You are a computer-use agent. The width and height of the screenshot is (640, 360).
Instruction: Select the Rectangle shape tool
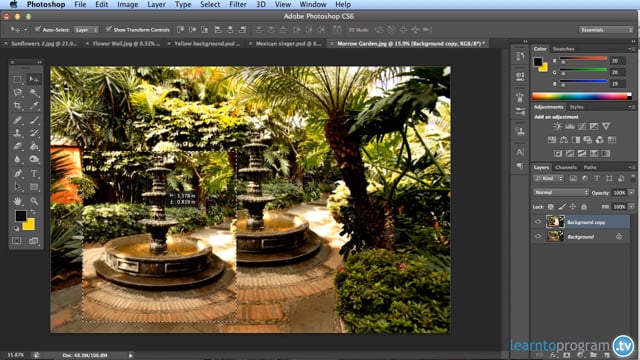[x=34, y=187]
